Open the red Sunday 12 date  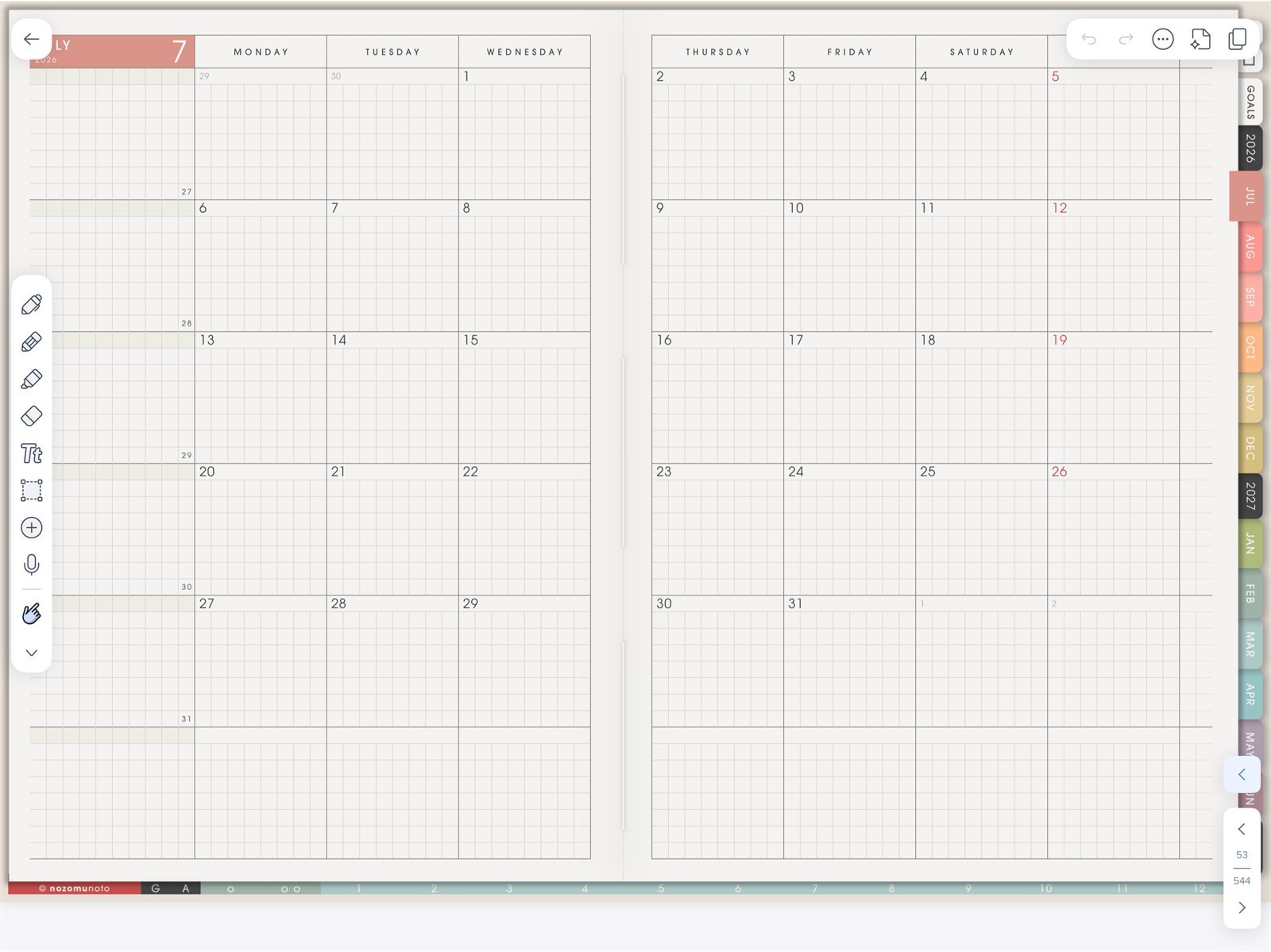click(1060, 208)
